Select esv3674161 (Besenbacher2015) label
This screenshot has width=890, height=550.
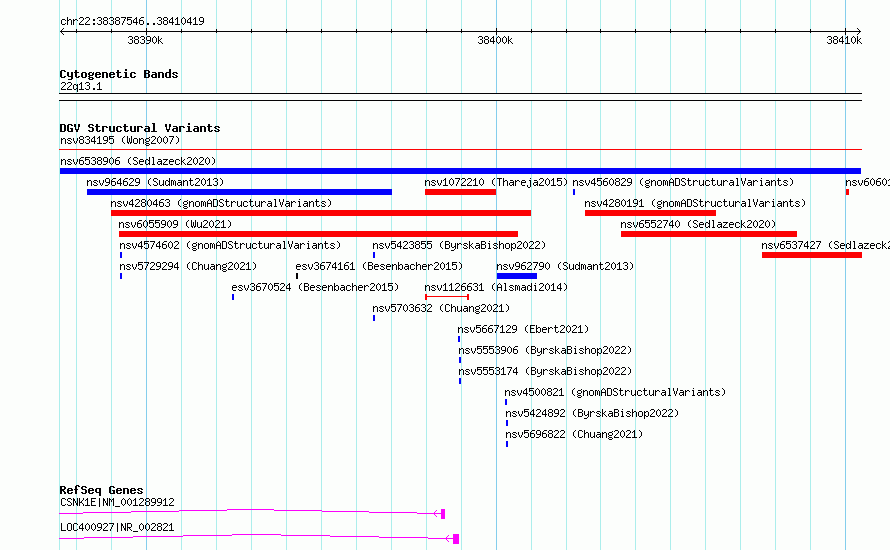coord(379,266)
